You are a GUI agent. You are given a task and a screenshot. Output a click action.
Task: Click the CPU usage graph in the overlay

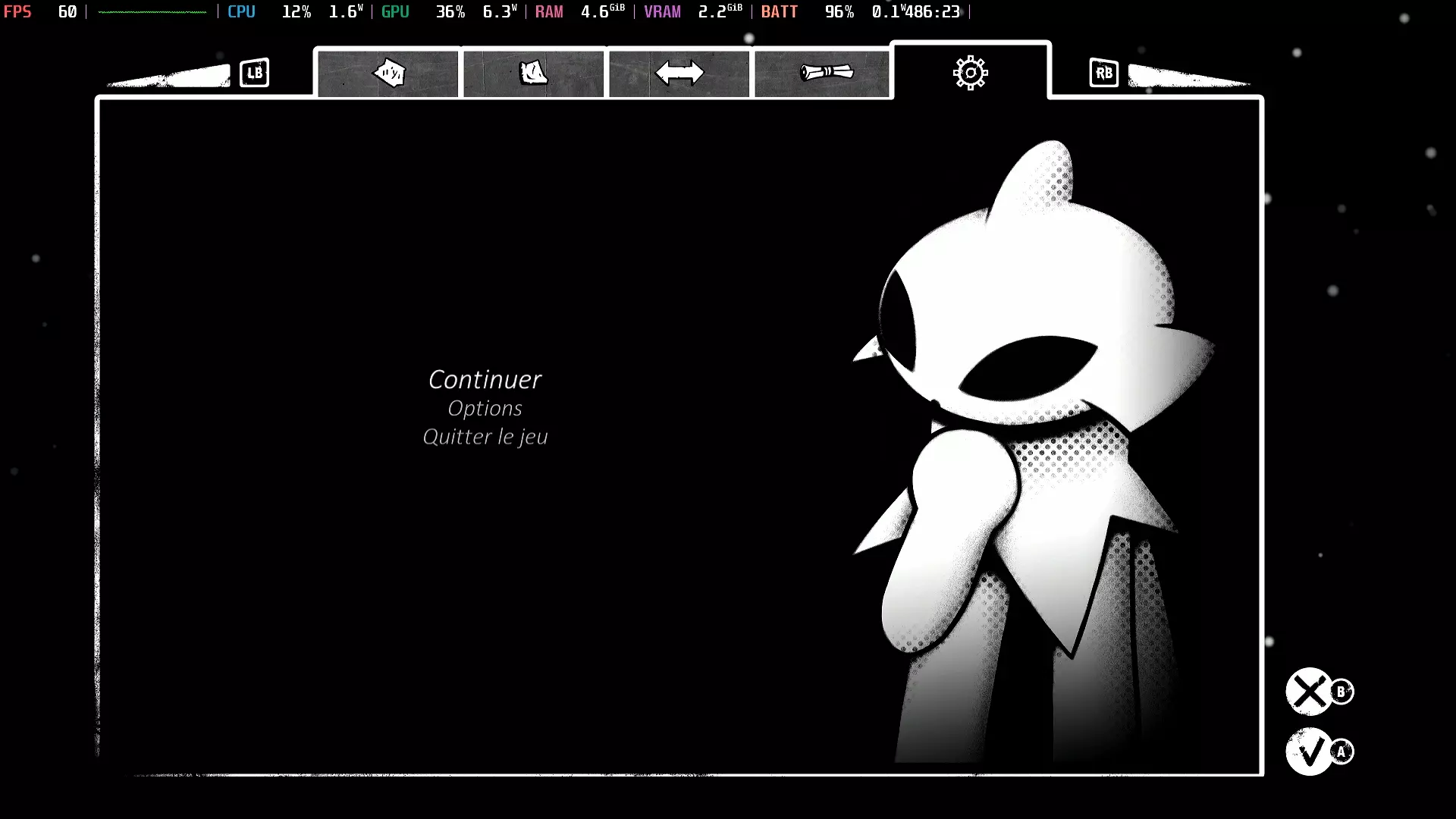tap(152, 11)
